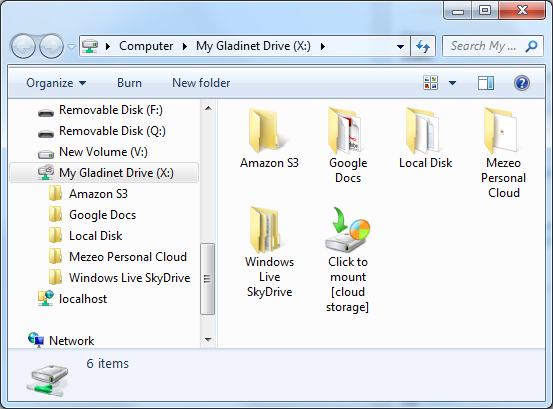Screen dimensions: 553x409
Task: Click the search magnifier icon
Action: 531,46
